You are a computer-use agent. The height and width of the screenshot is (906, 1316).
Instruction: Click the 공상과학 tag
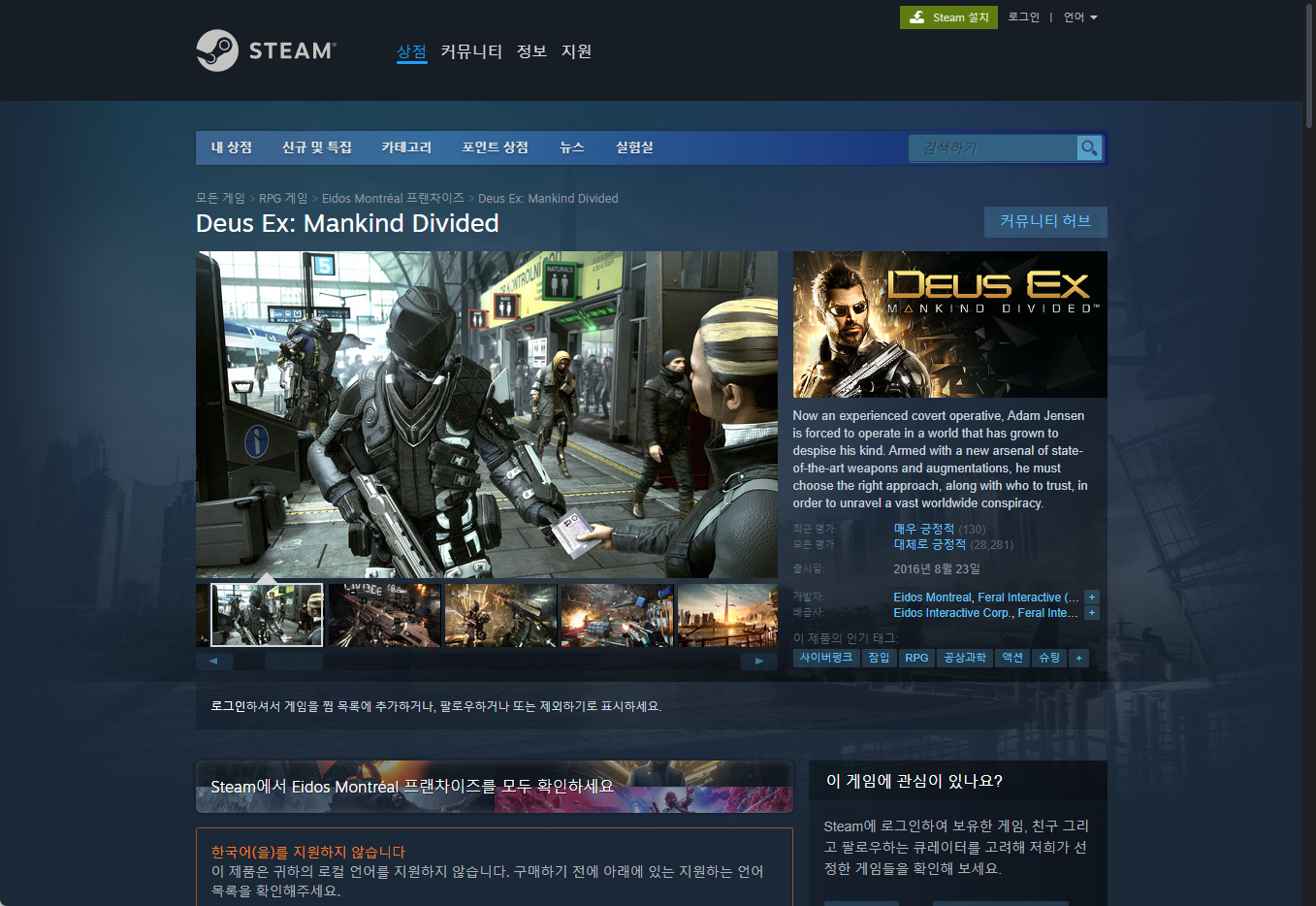click(x=965, y=658)
